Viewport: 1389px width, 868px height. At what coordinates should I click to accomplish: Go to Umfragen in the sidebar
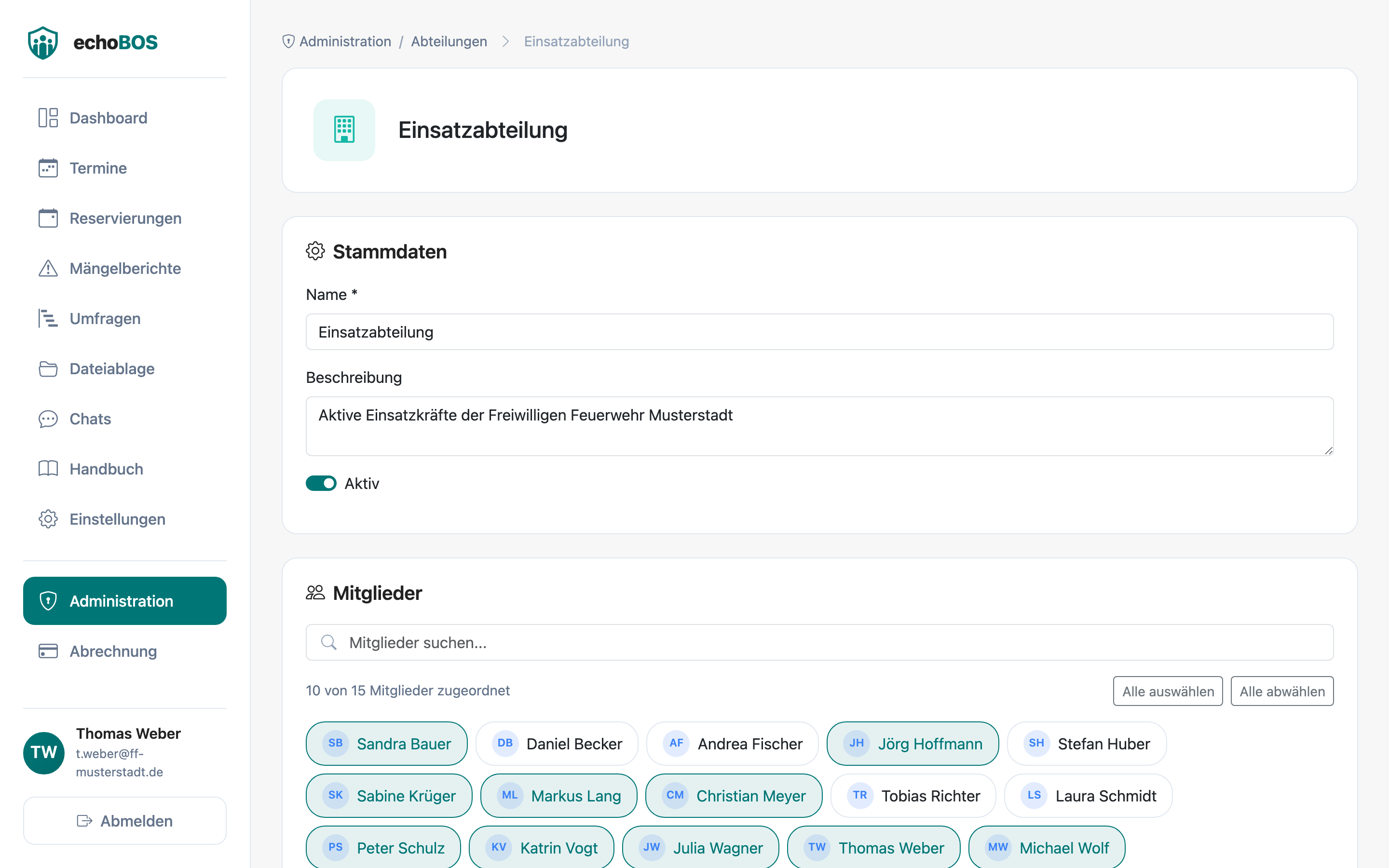click(124, 319)
